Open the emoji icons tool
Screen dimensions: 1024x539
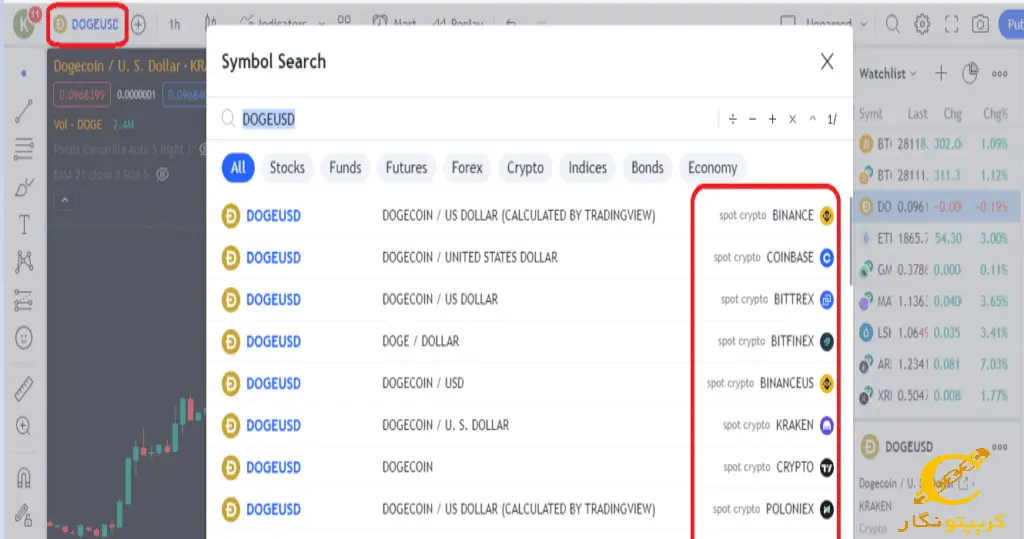click(x=24, y=338)
